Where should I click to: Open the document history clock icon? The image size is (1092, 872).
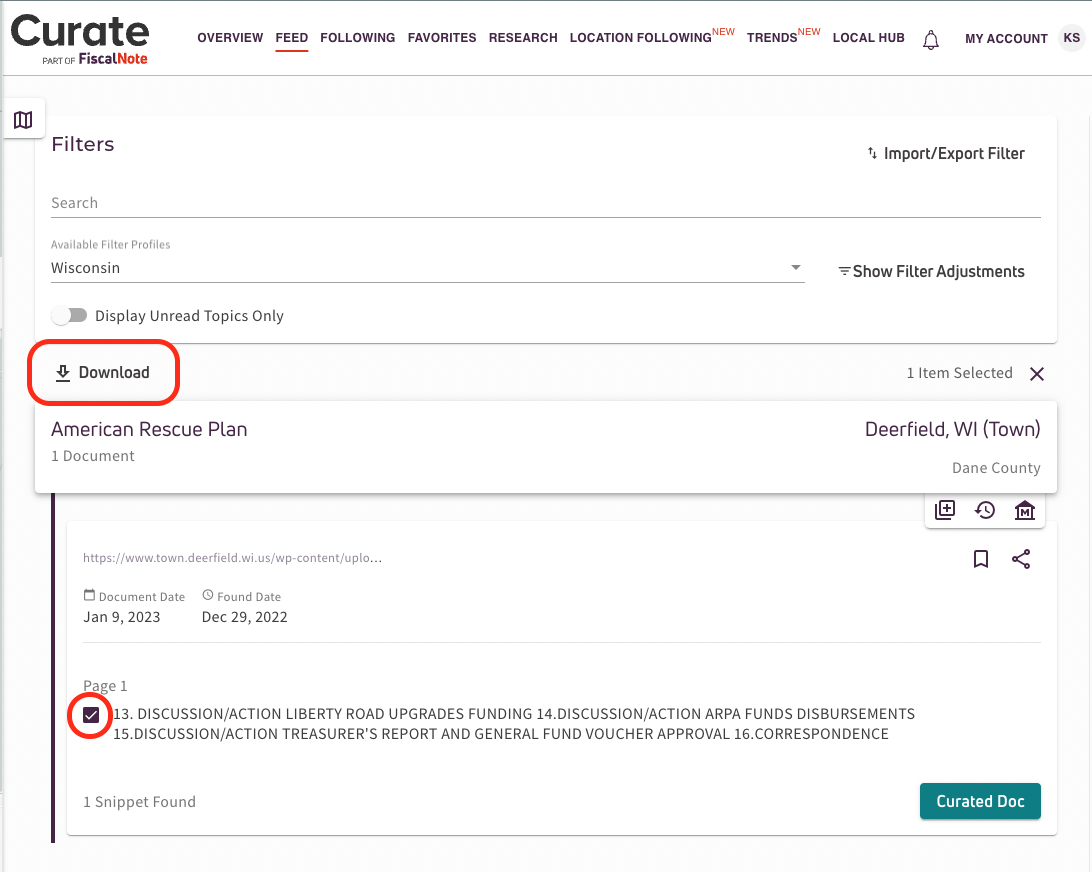click(x=985, y=510)
